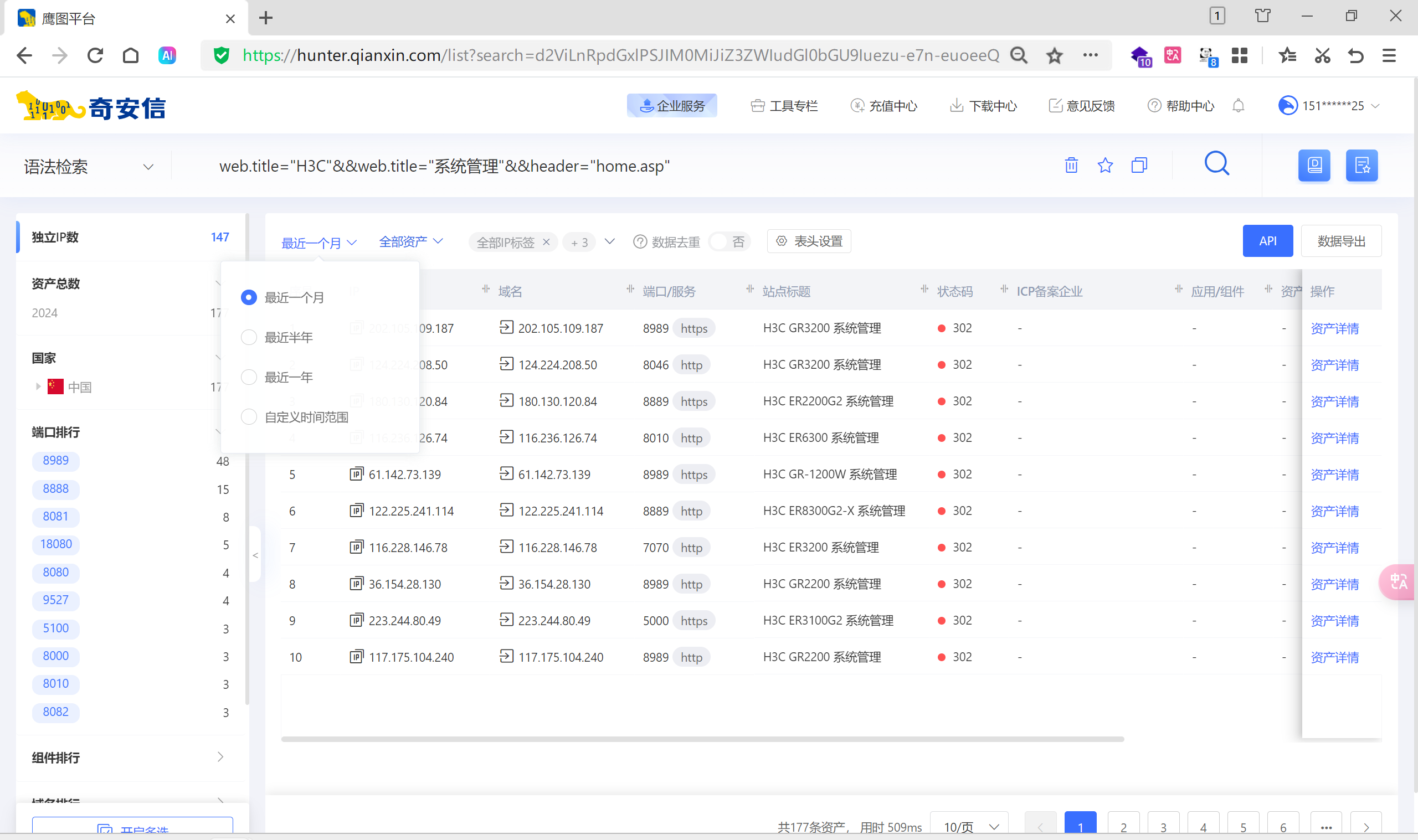The height and width of the screenshot is (840, 1418).
Task: Click the translate extension icon in toolbar
Action: (x=1172, y=55)
